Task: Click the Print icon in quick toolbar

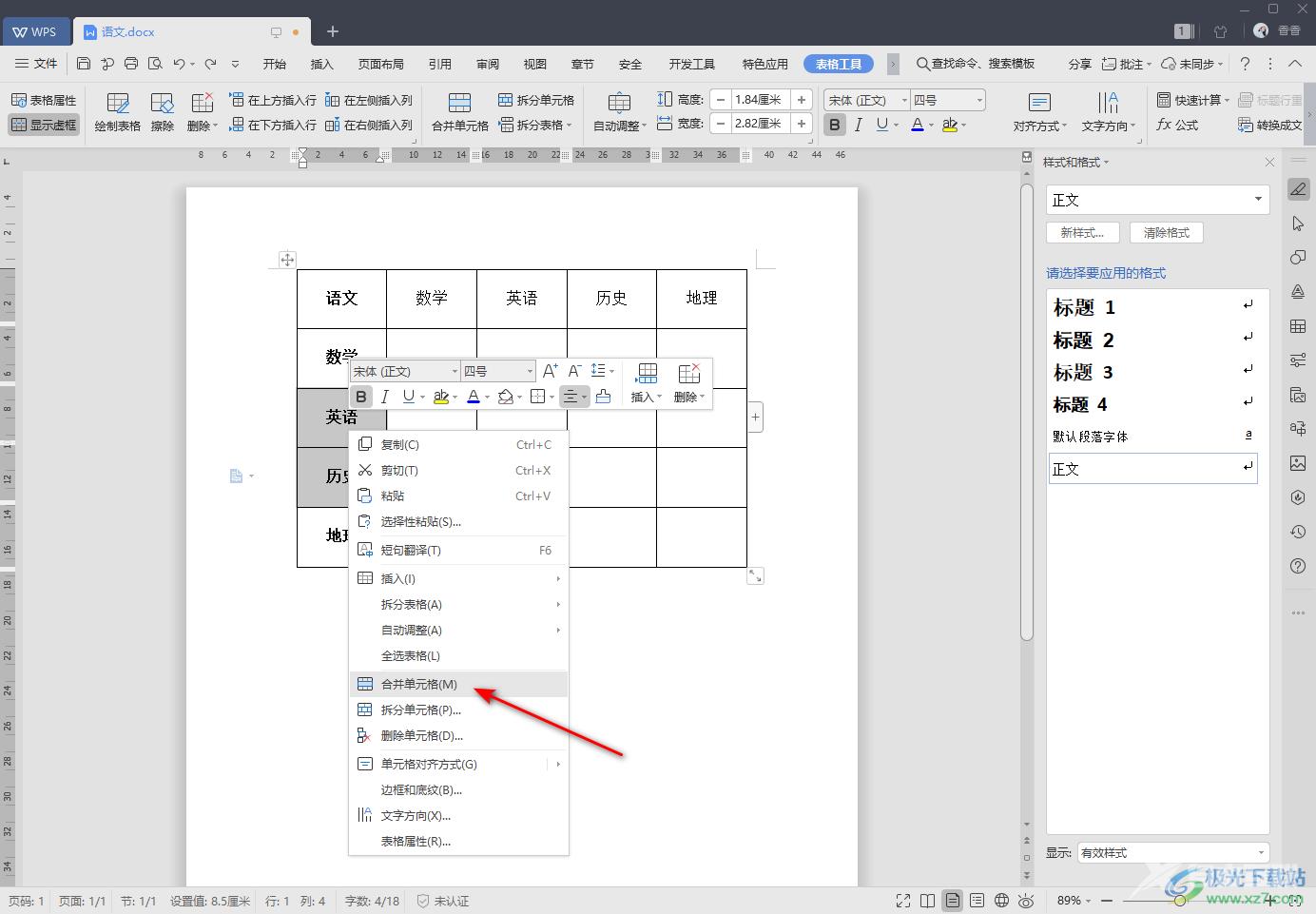Action: 131,64
